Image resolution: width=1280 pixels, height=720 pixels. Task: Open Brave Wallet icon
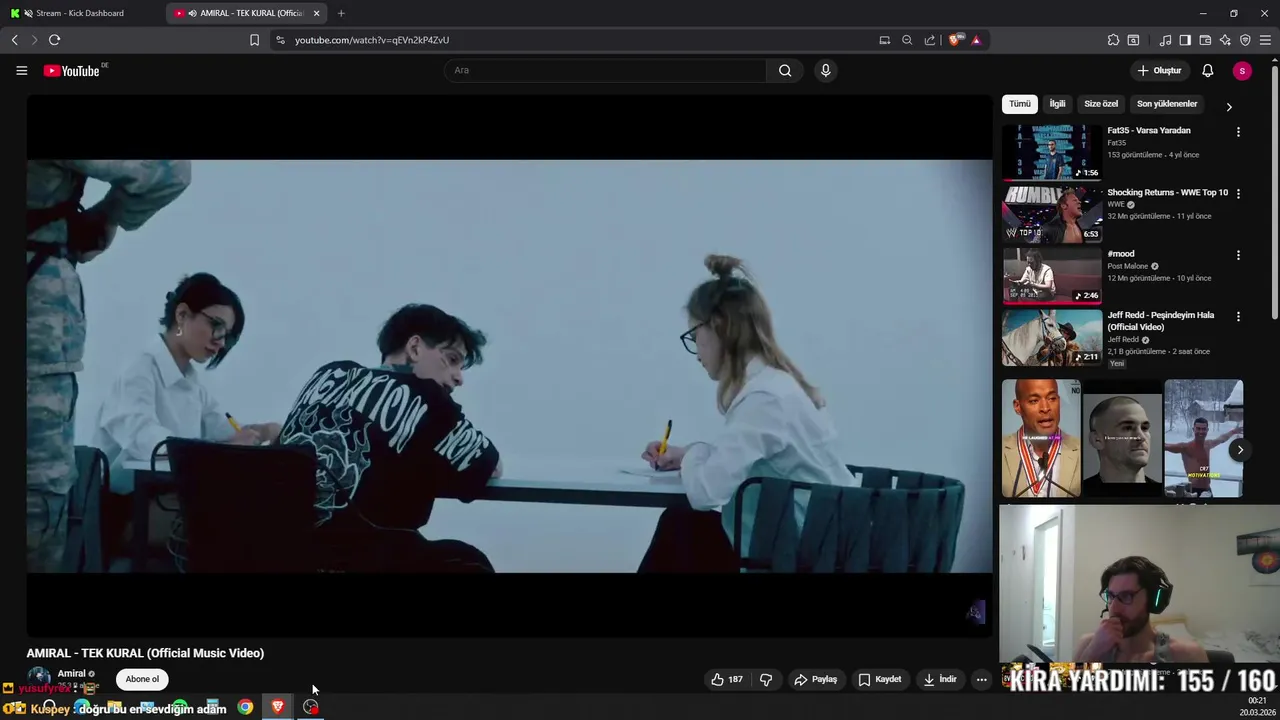point(1205,40)
